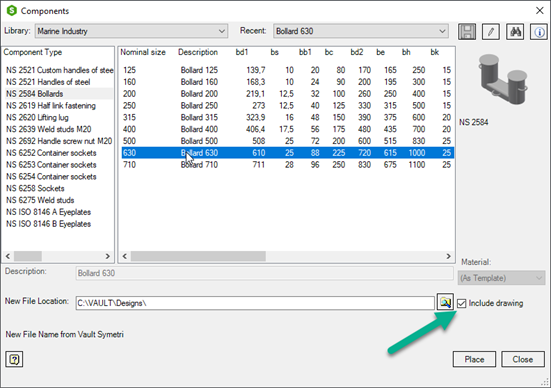Click left arrow of table horizontal scrollbar

(x=125, y=256)
